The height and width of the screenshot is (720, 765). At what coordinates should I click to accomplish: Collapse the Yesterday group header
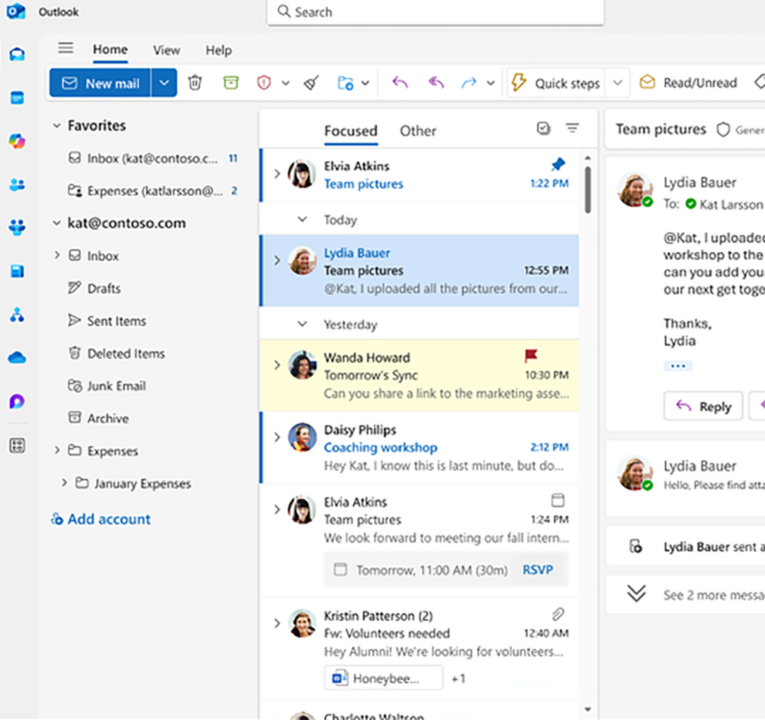click(302, 324)
